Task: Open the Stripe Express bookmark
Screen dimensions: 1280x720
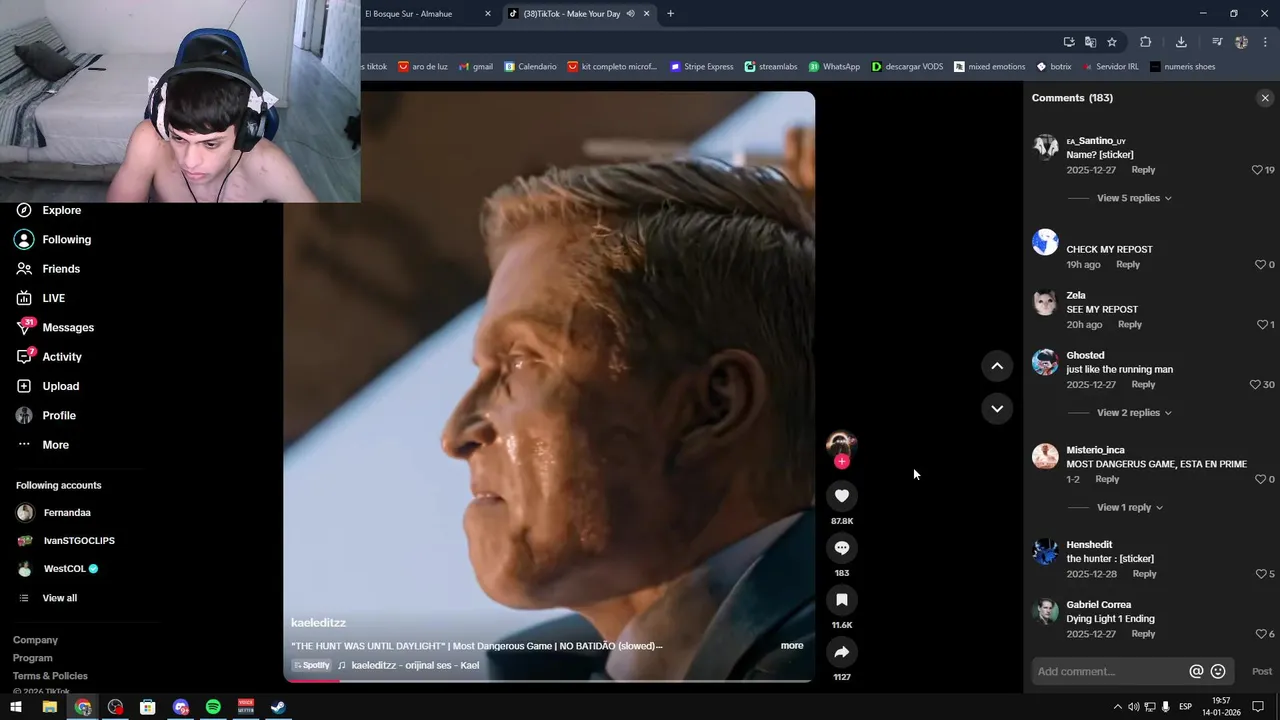Action: (x=702, y=67)
